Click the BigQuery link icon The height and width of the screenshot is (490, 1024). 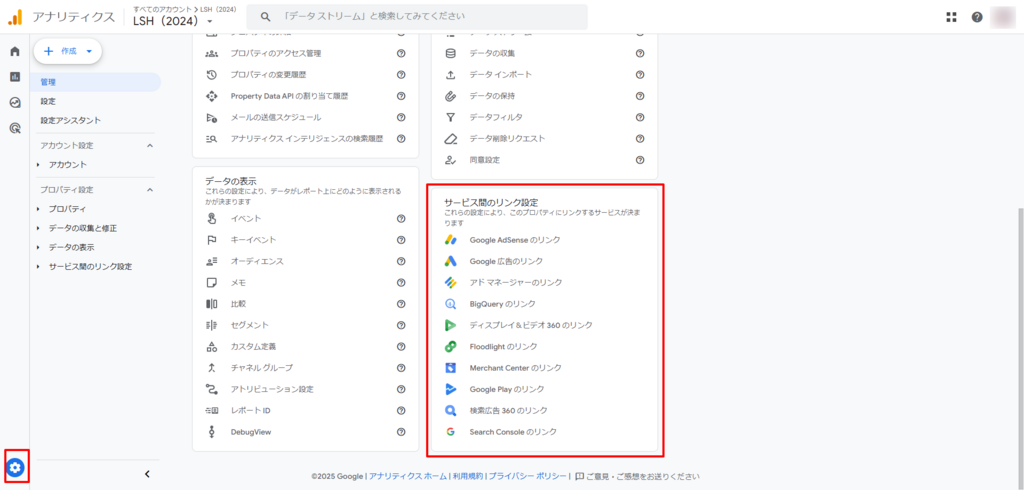[450, 304]
